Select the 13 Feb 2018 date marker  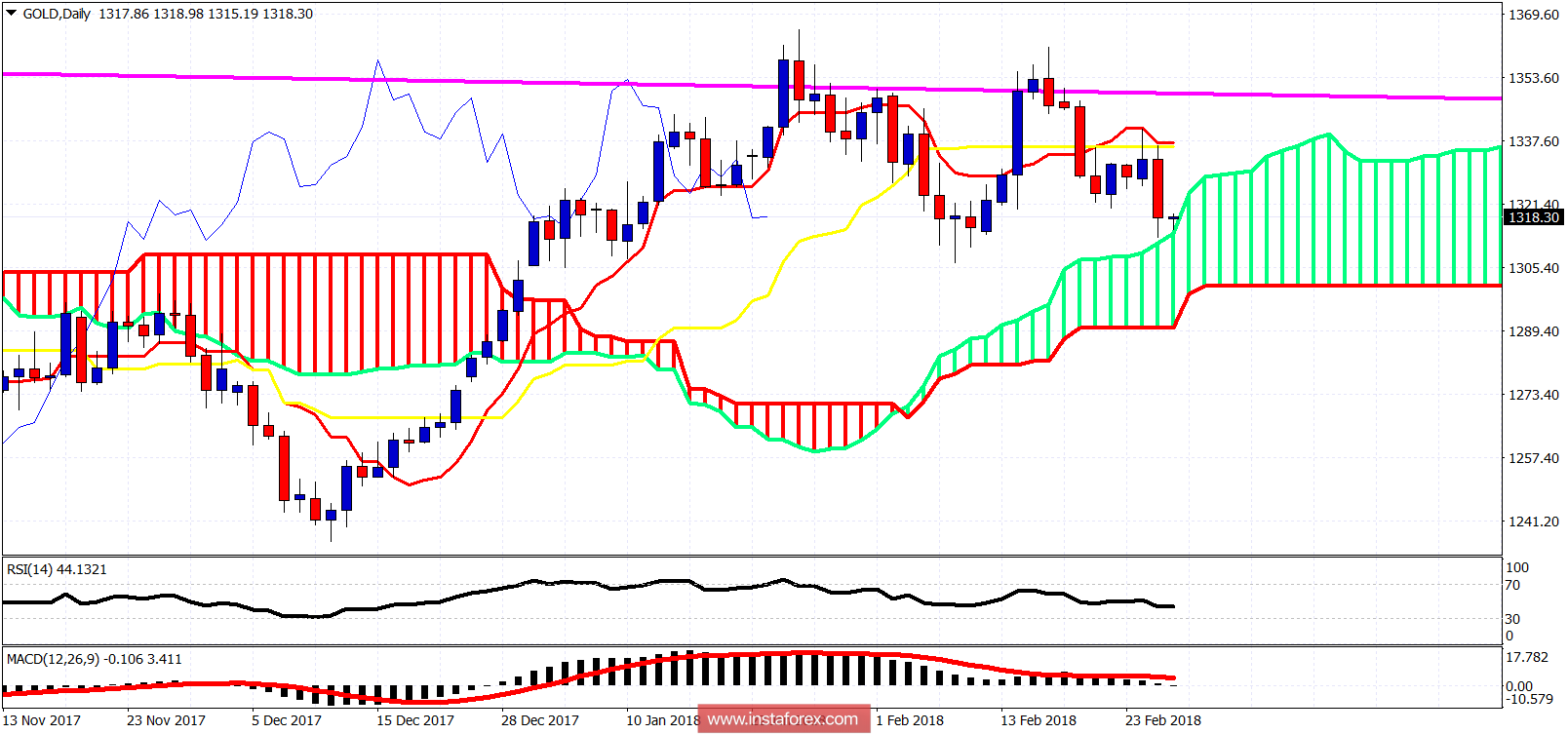[1039, 720]
